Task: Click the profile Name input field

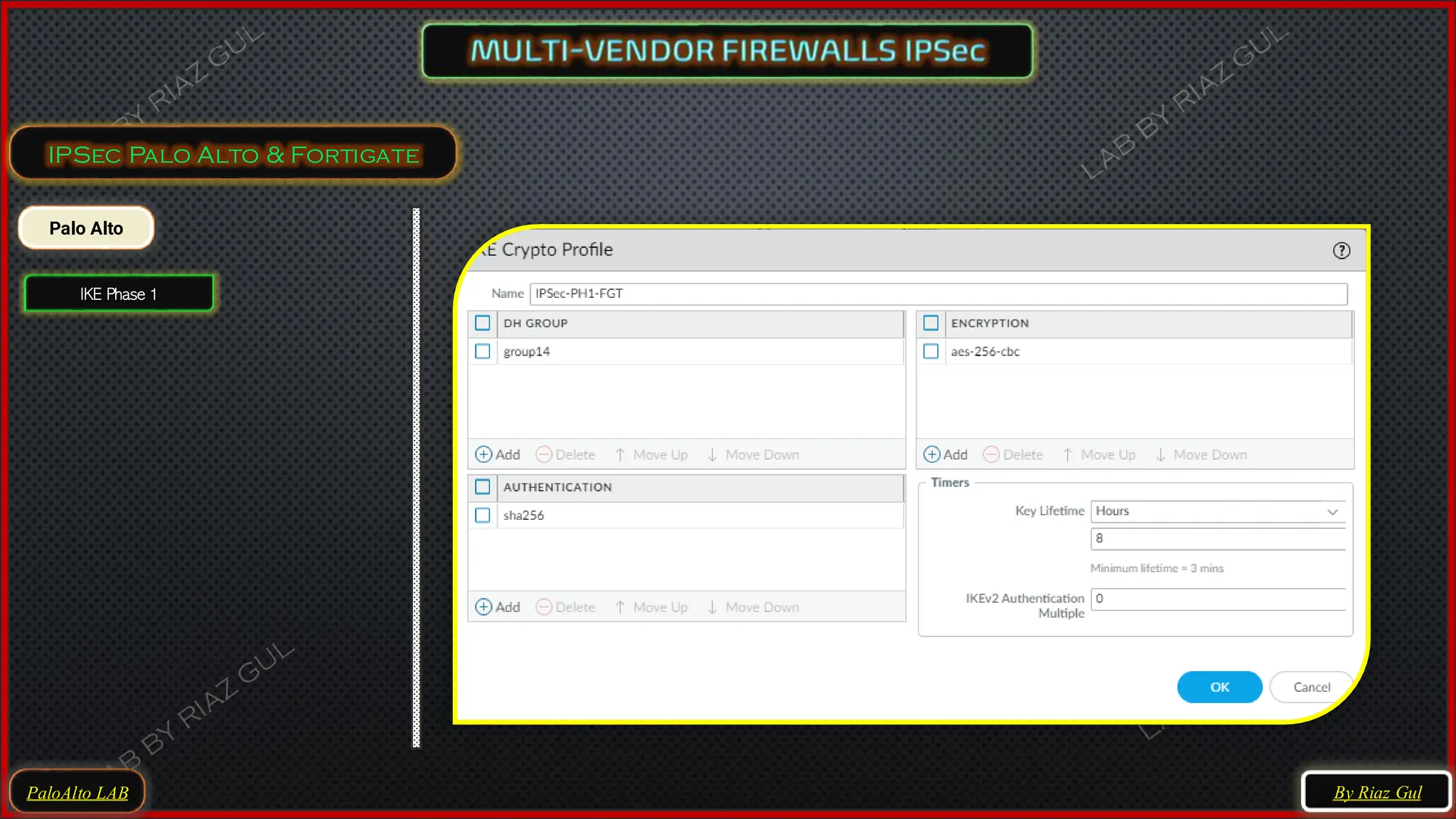Action: click(937, 294)
